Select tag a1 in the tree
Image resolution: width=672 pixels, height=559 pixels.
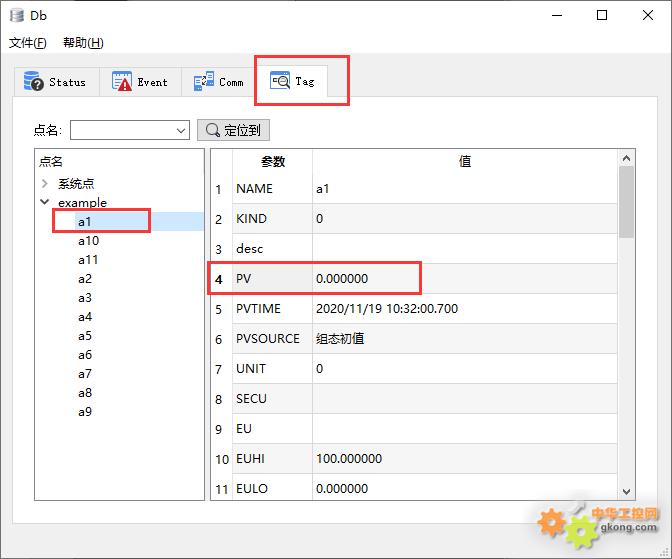(x=84, y=222)
